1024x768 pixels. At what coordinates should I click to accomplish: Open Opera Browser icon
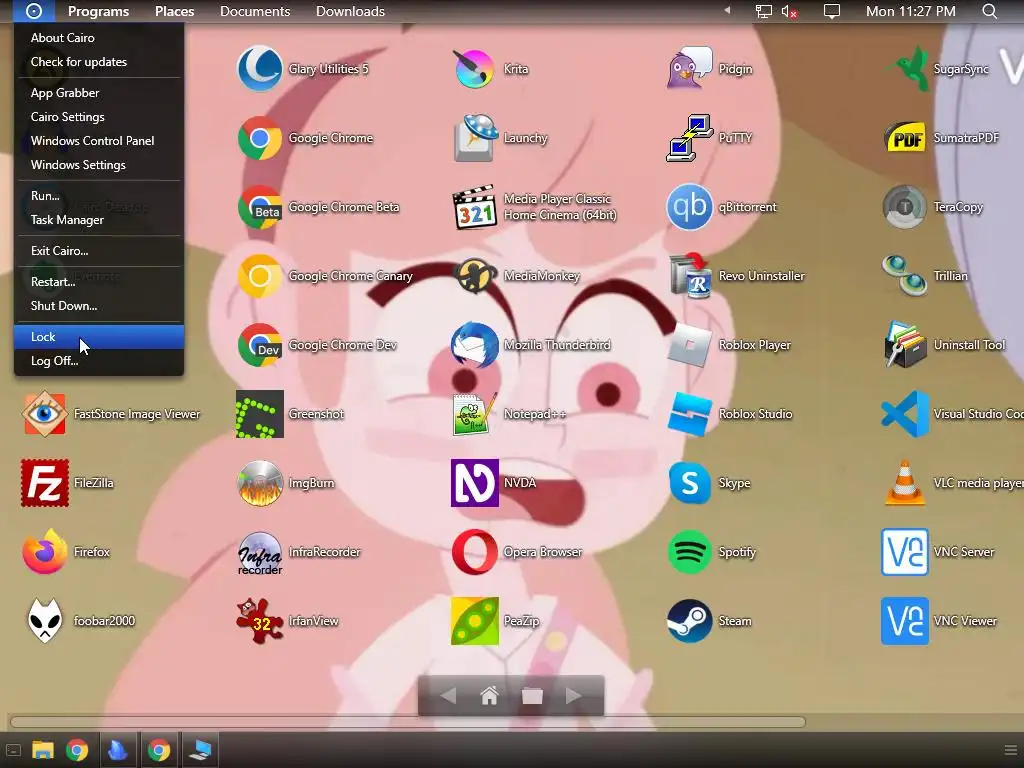475,552
